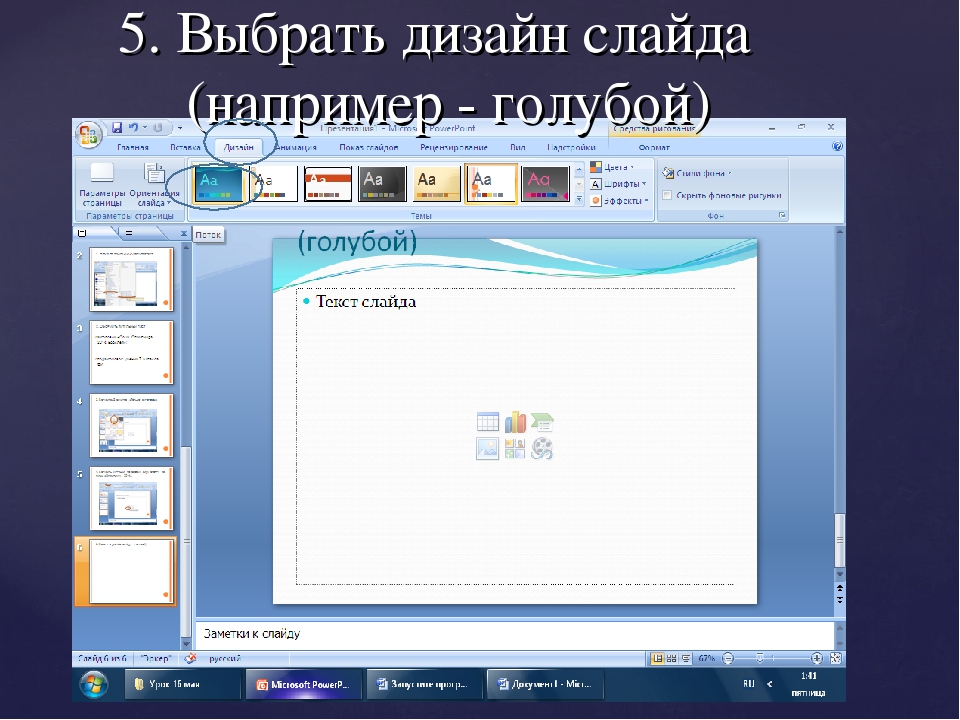Switch to Урок 16 мая taskbar button
Screen dimensions: 960x720
coord(182,684)
